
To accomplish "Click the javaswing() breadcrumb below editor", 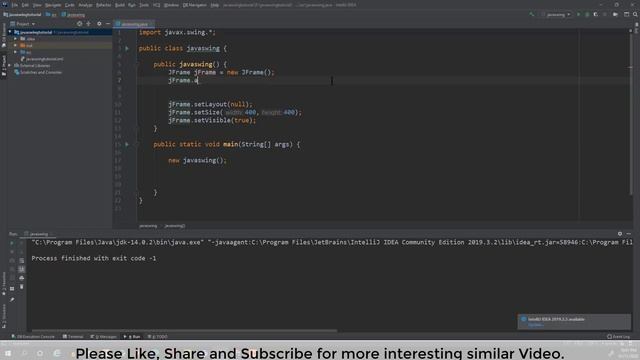I will click(x=175, y=226).
